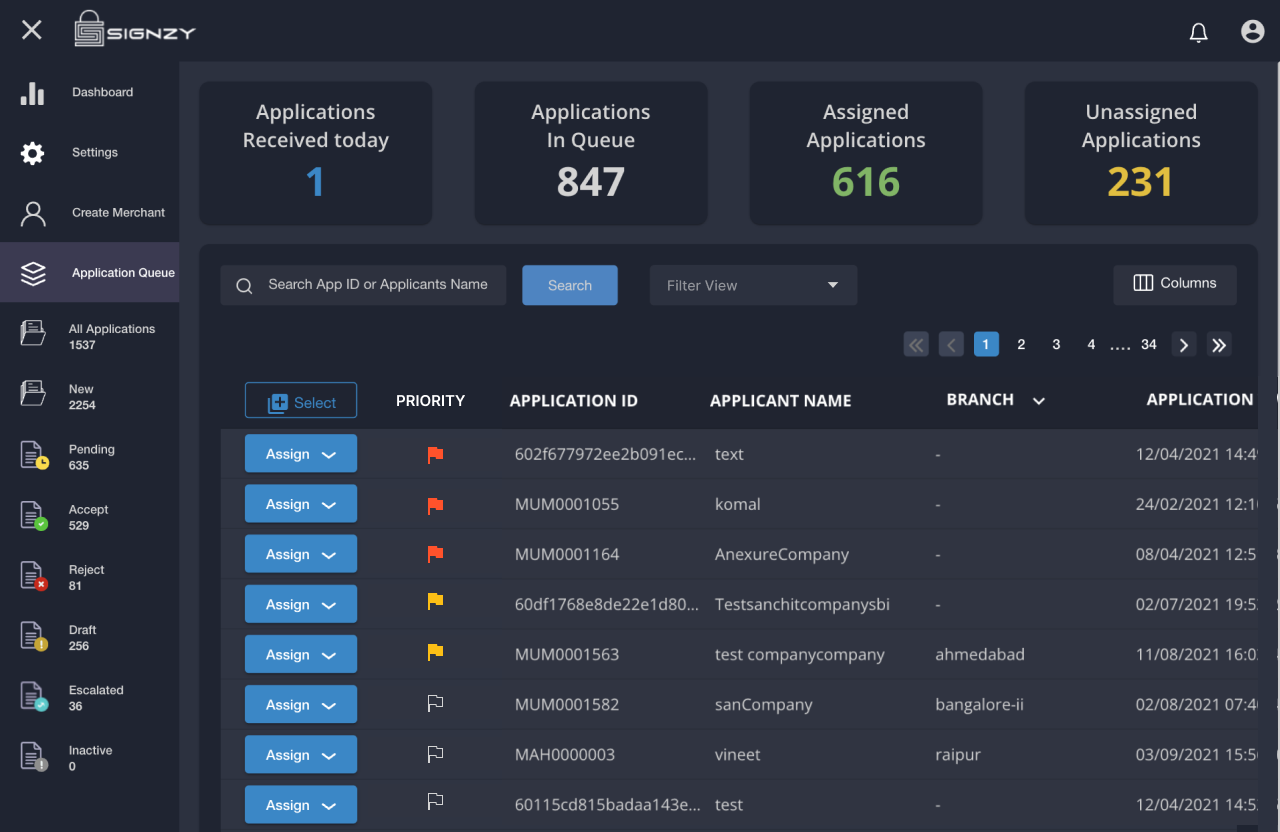Open Assign dropdown for sanCompany row
This screenshot has width=1280, height=832.
pos(301,704)
